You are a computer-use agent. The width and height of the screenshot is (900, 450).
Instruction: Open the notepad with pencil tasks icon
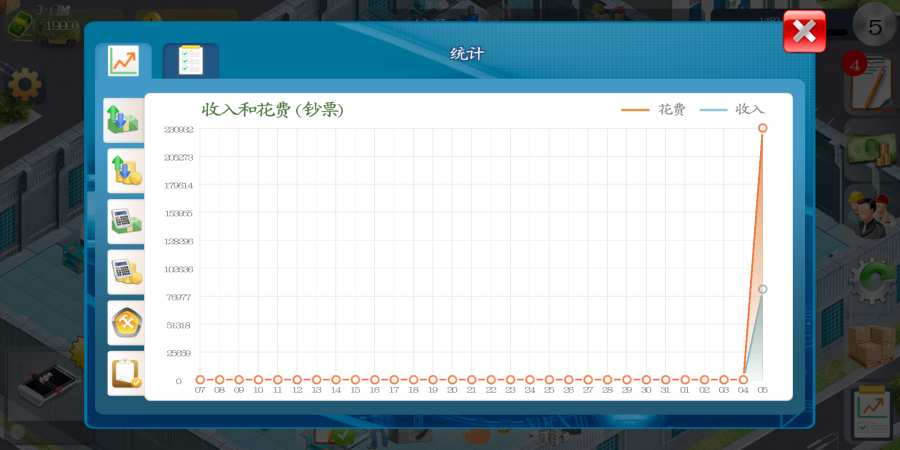pyautogui.click(x=872, y=84)
